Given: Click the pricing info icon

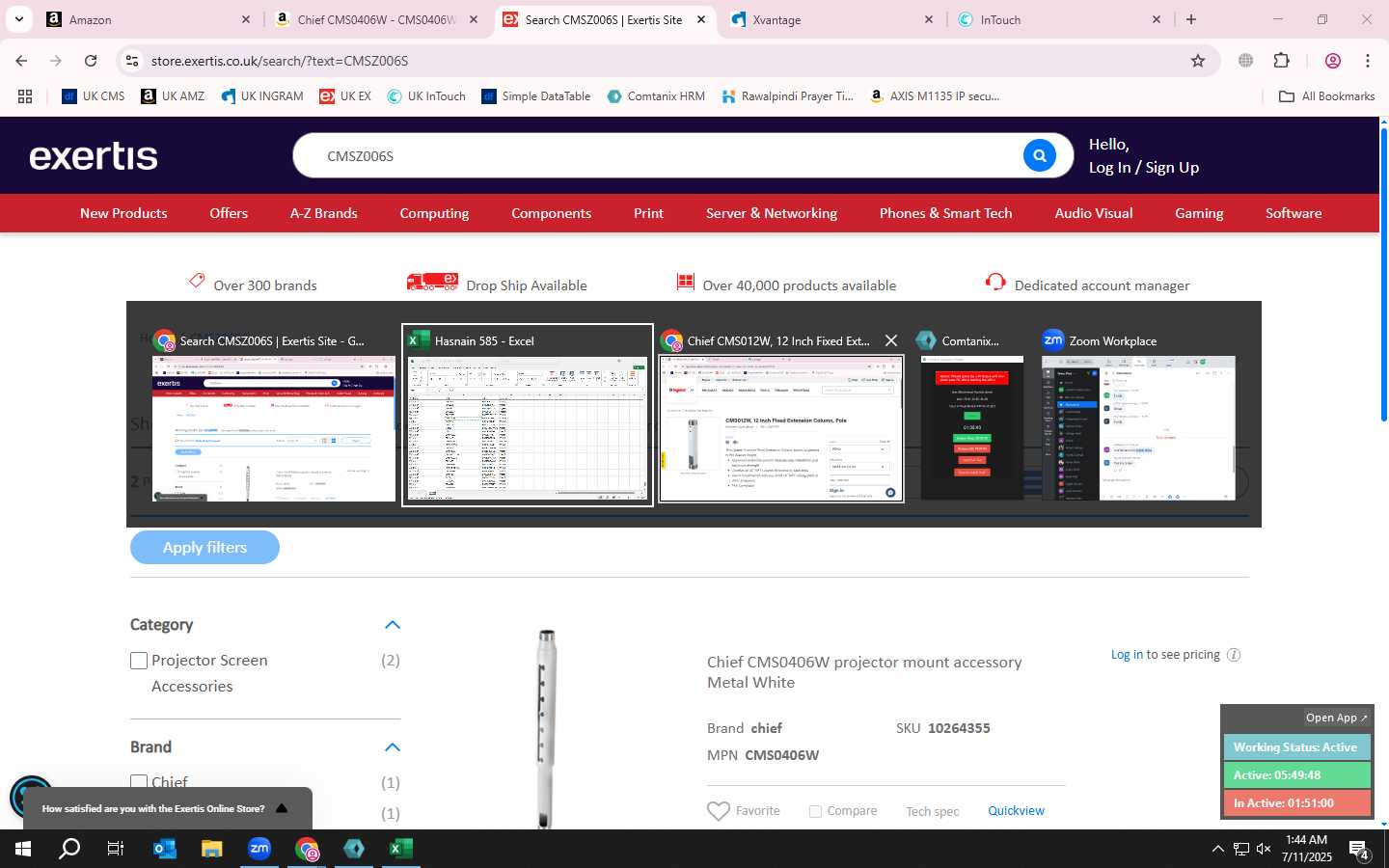Looking at the screenshot, I should coord(1233,655).
